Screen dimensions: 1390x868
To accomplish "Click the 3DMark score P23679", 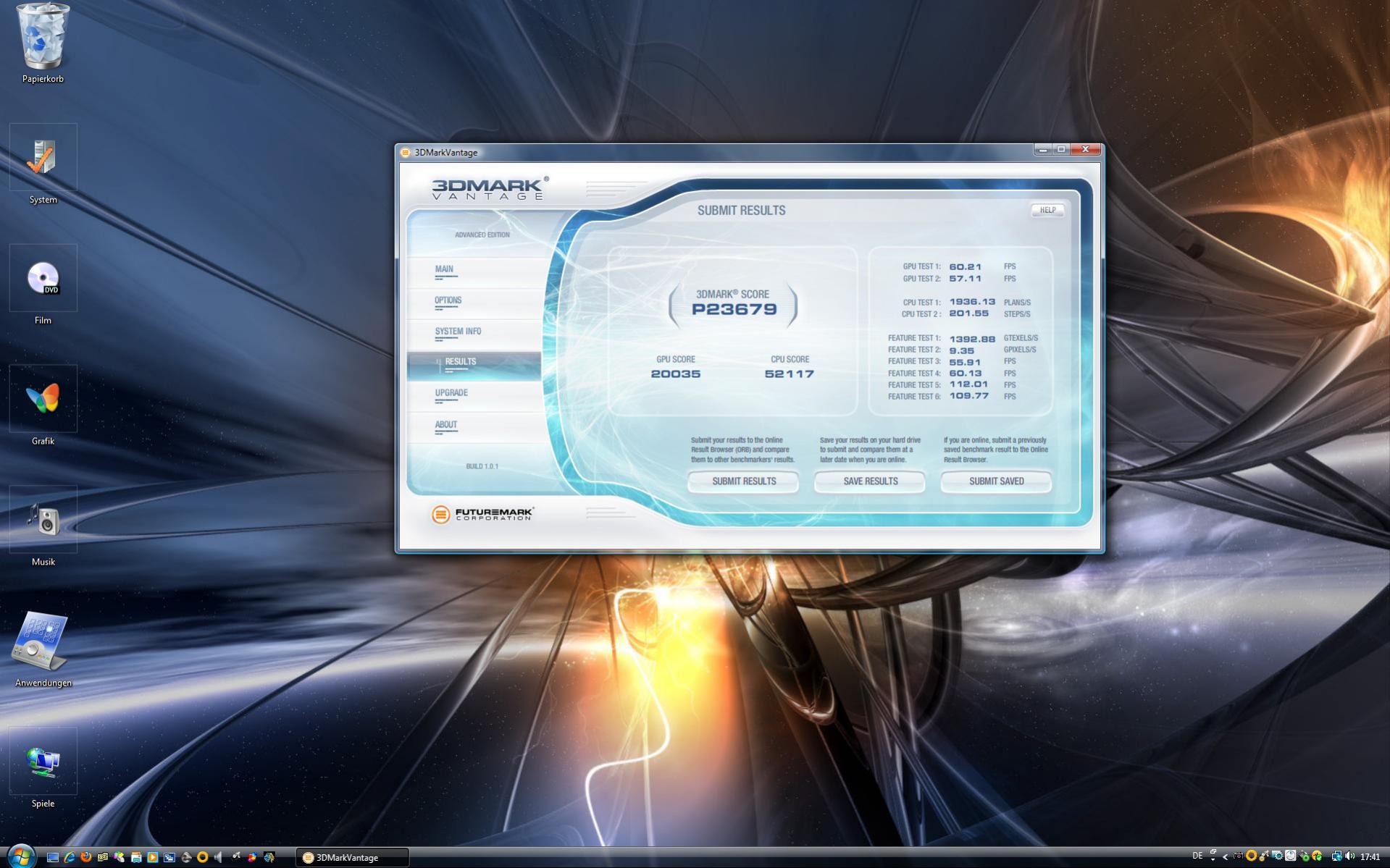I will (x=734, y=309).
